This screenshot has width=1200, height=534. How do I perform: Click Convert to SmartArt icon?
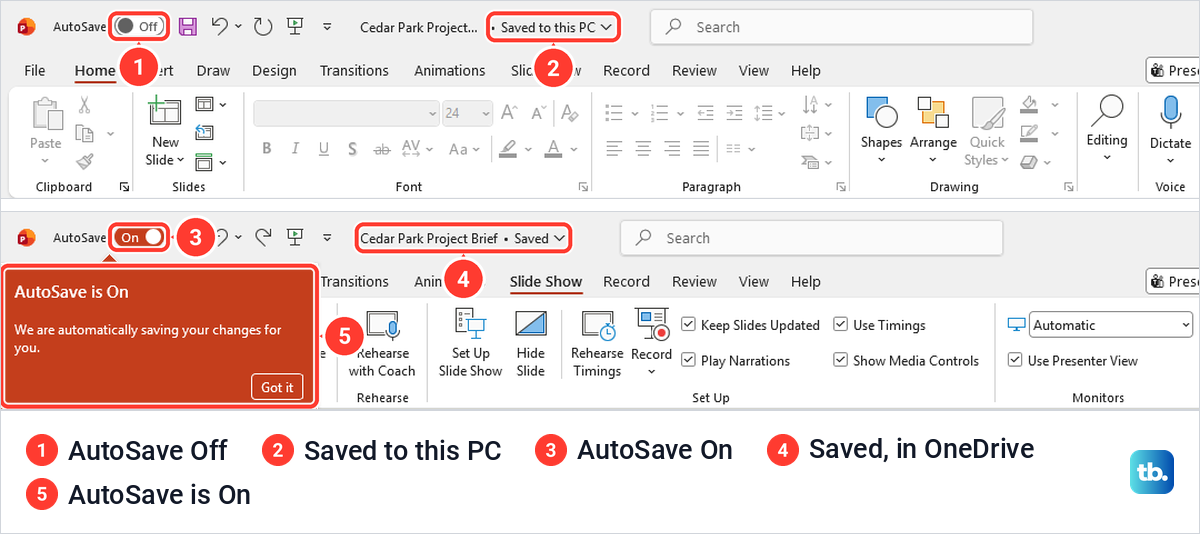(x=812, y=160)
